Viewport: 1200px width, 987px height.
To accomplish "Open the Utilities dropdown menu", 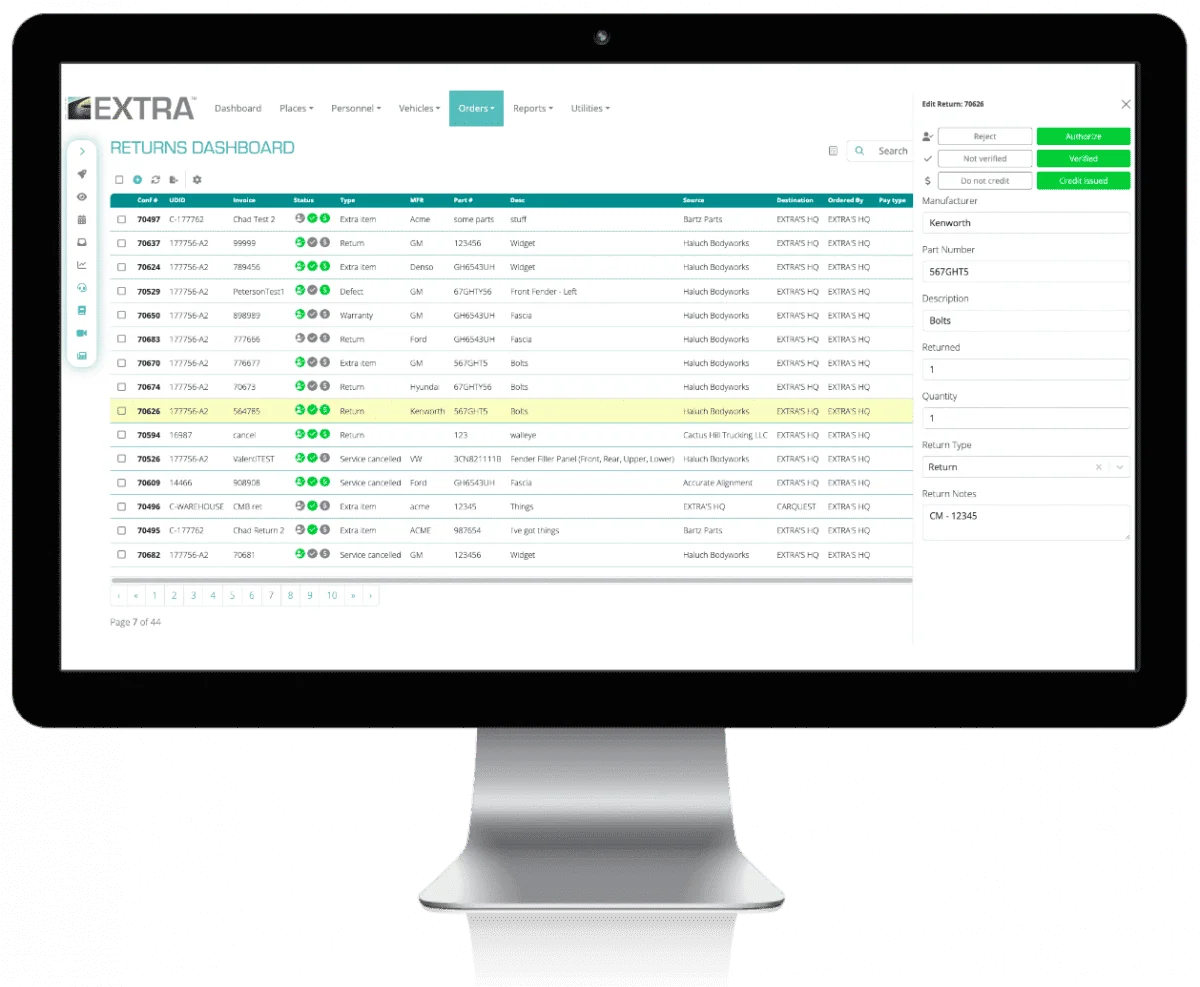I will point(590,108).
